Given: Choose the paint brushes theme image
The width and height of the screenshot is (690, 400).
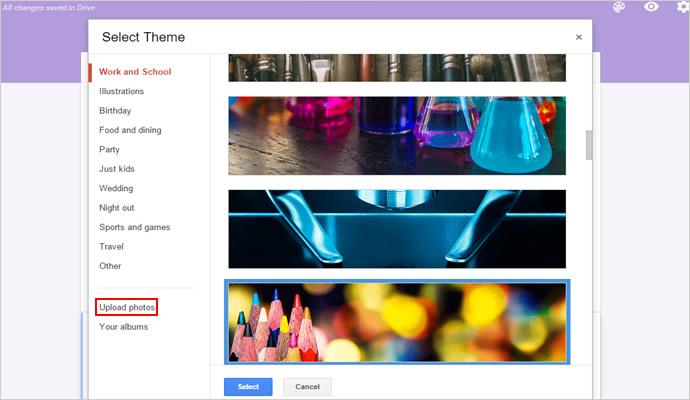Looking at the screenshot, I should pyautogui.click(x=397, y=68).
